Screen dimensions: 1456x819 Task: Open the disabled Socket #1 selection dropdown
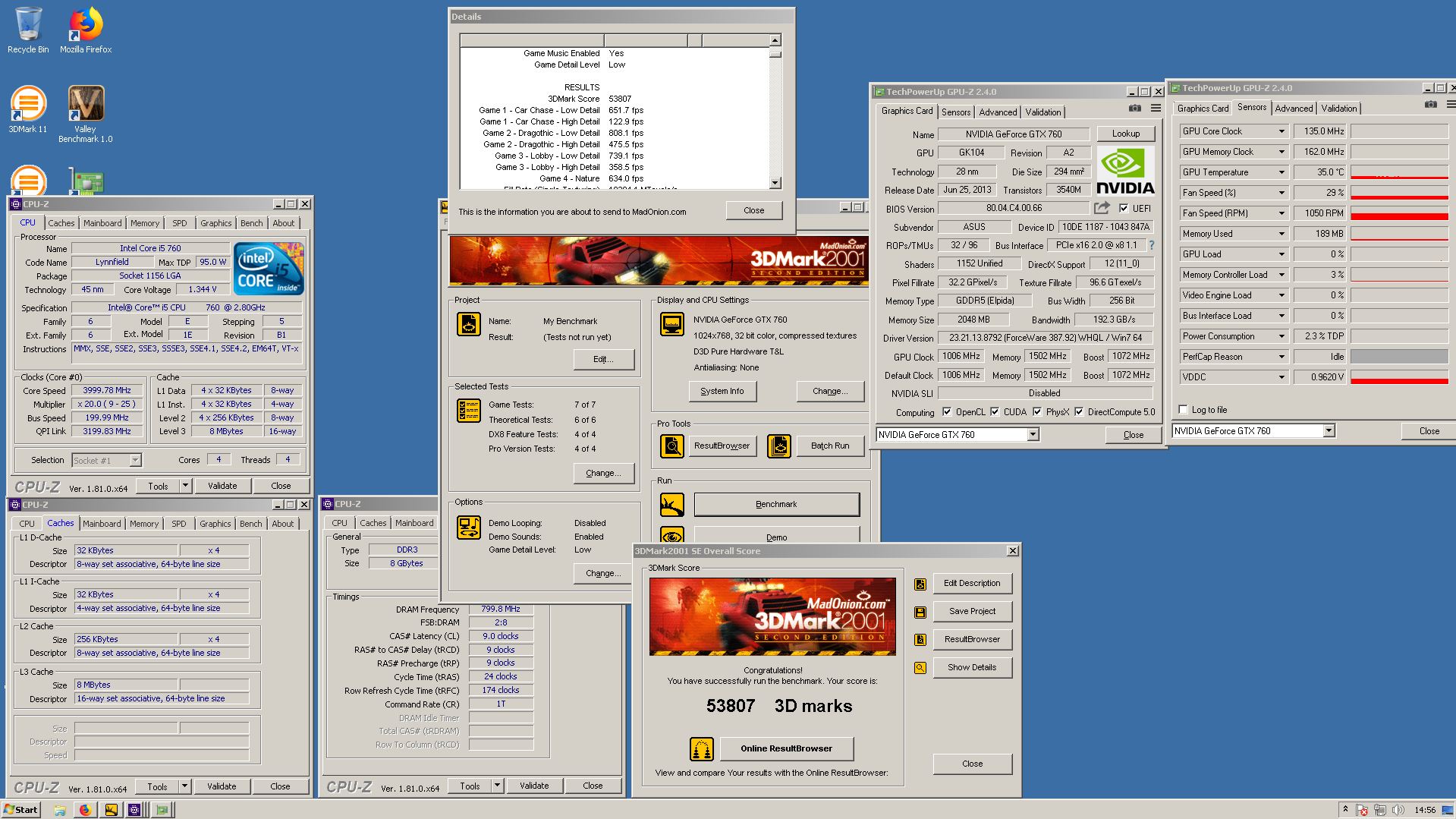(x=134, y=460)
